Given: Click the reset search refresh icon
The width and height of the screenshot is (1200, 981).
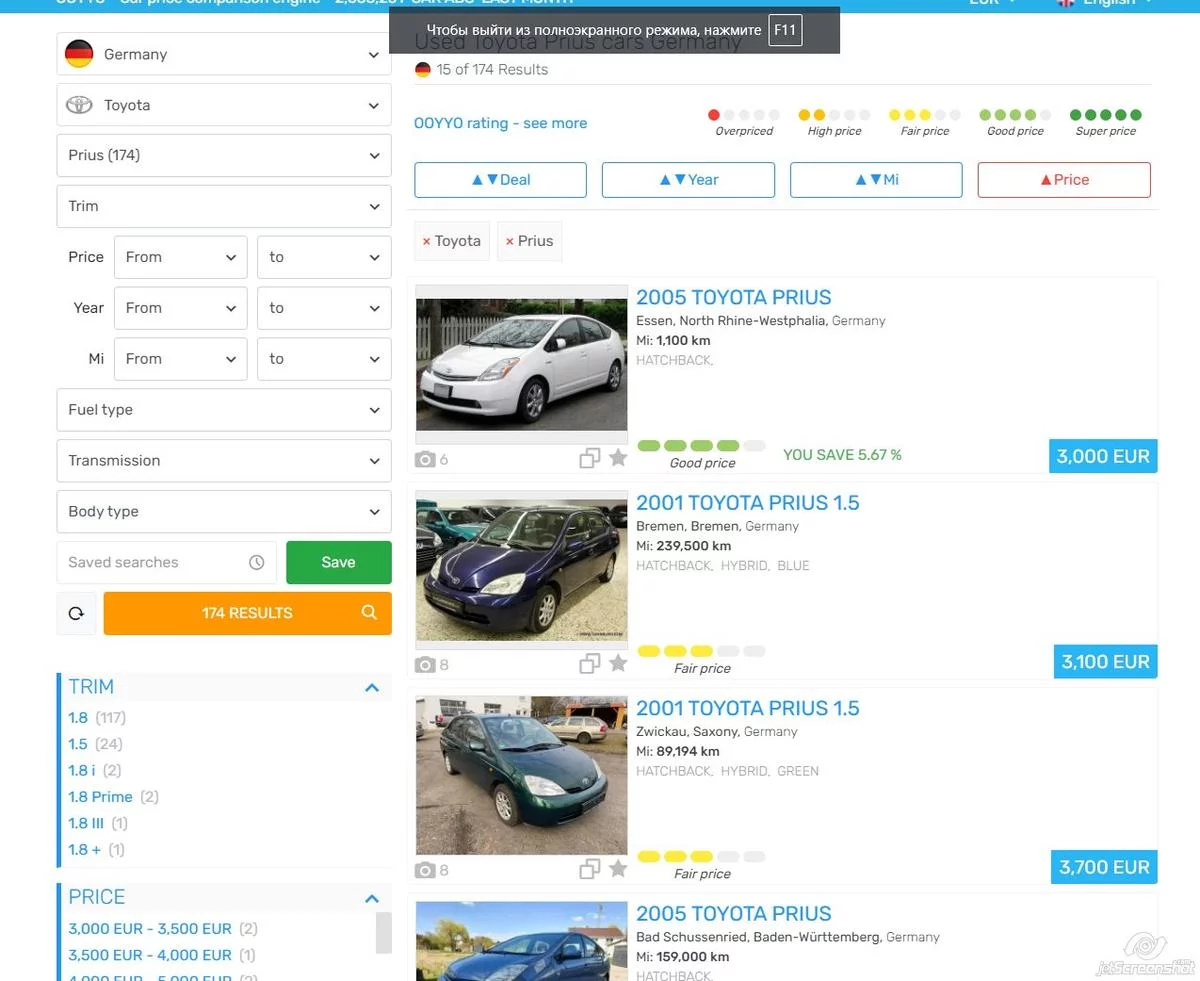Looking at the screenshot, I should 76,614.
